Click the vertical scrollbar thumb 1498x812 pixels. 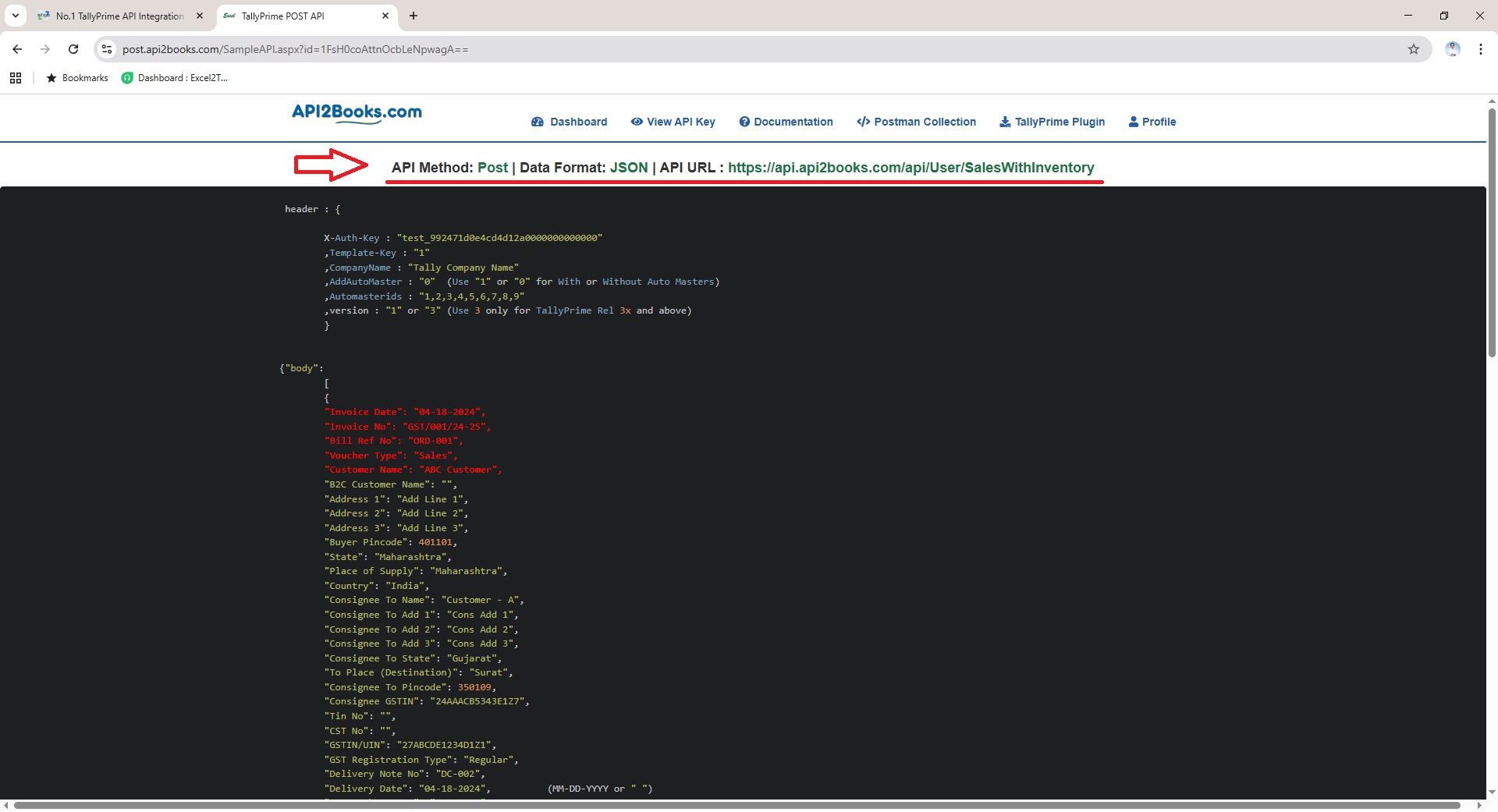(x=1492, y=232)
